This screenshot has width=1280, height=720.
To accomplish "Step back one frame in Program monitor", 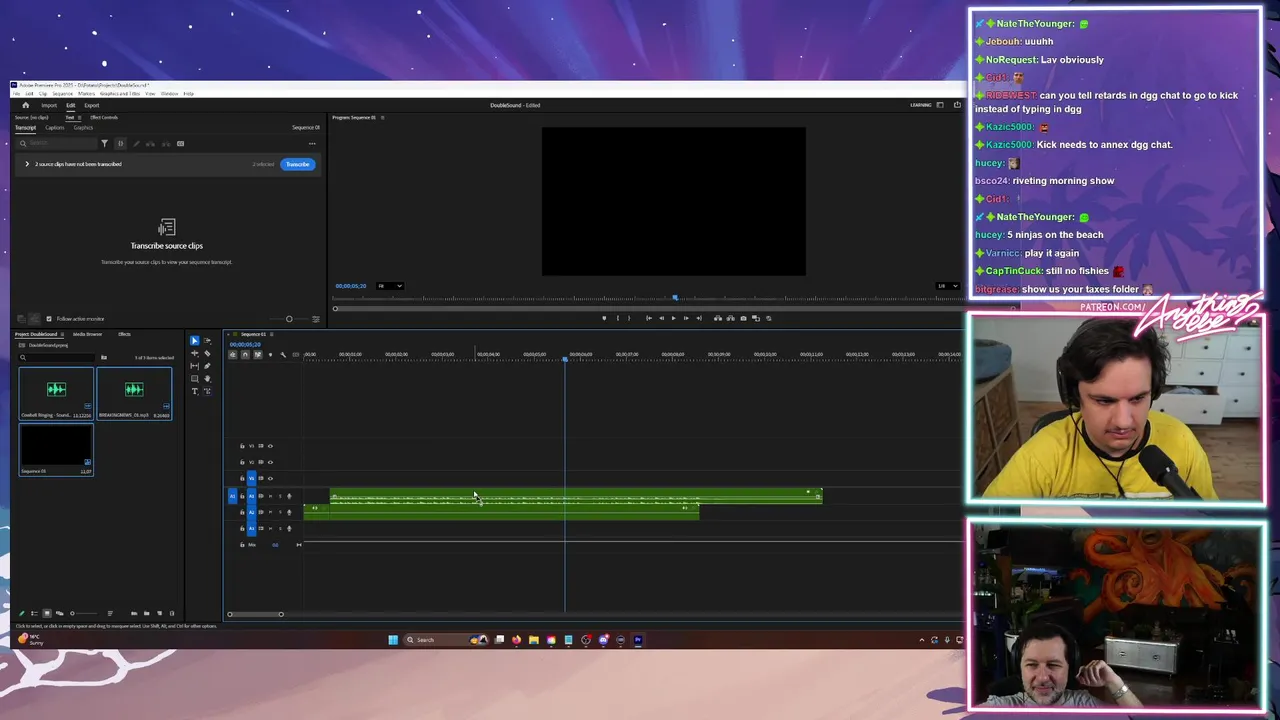I will pos(662,318).
